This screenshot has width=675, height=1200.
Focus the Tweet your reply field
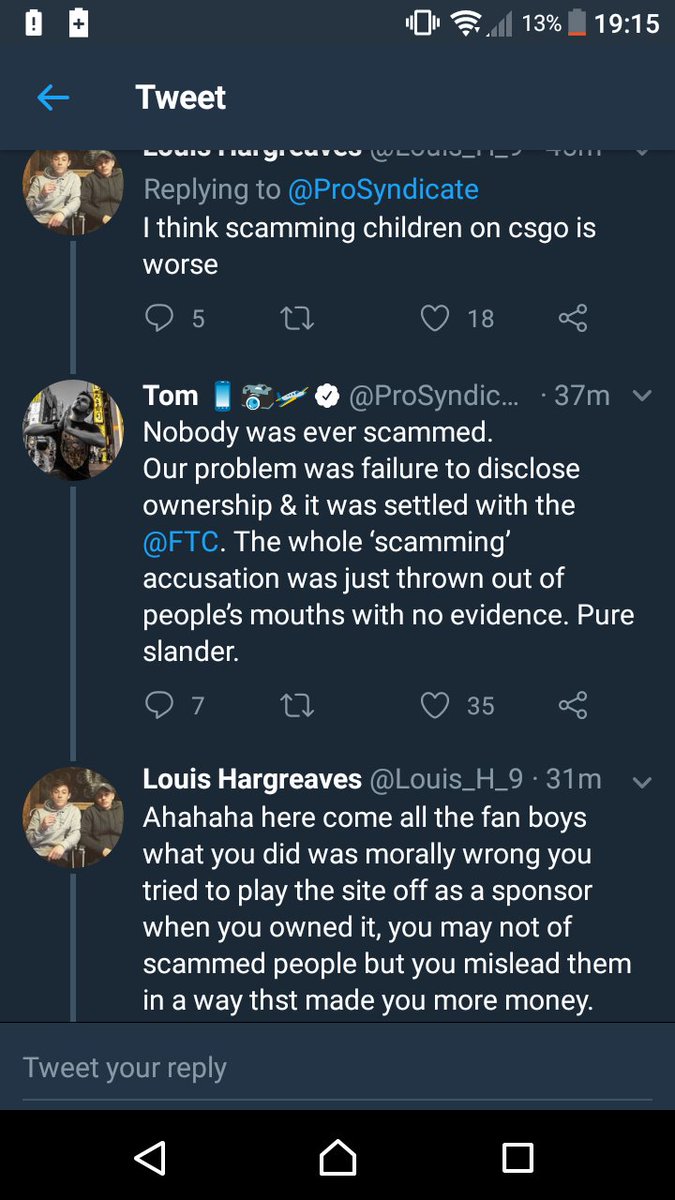pos(337,1067)
